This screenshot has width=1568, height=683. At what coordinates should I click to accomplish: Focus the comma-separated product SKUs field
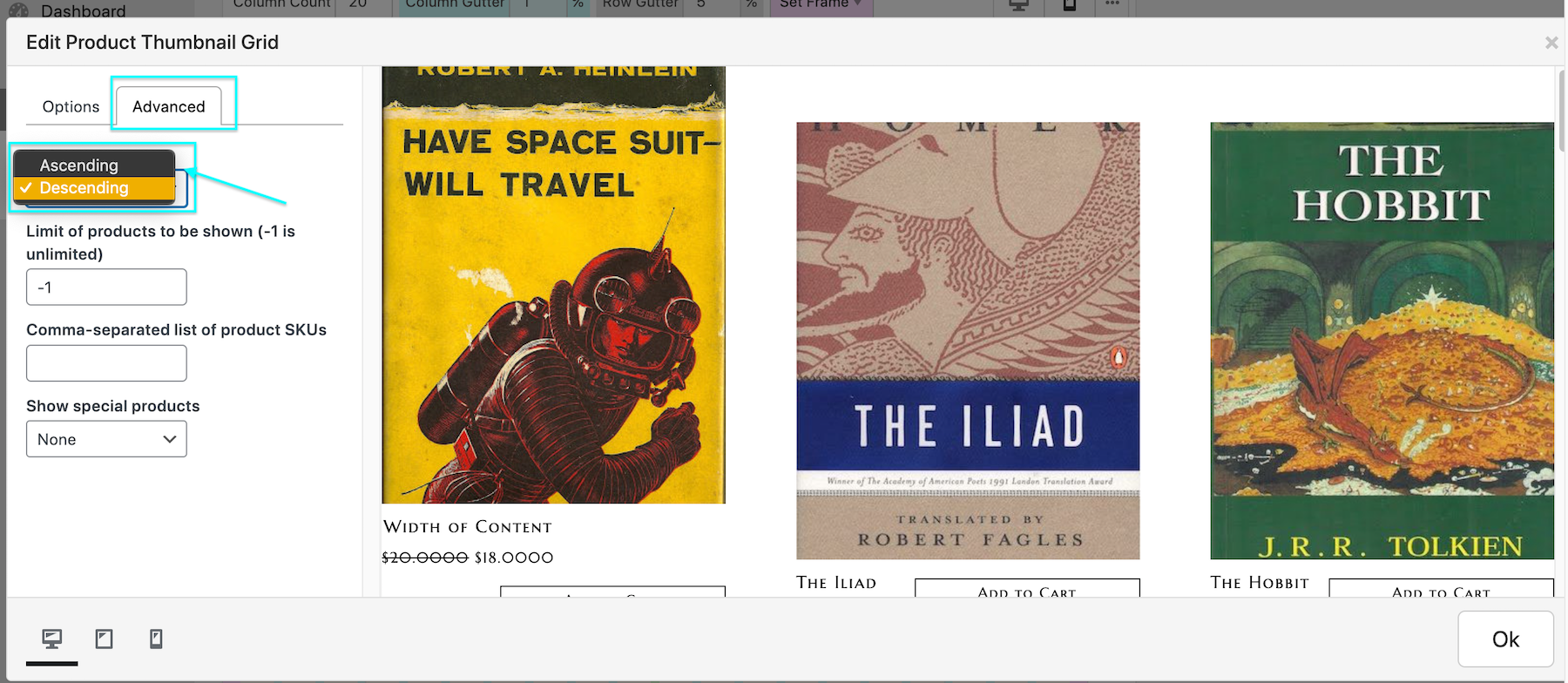click(106, 363)
